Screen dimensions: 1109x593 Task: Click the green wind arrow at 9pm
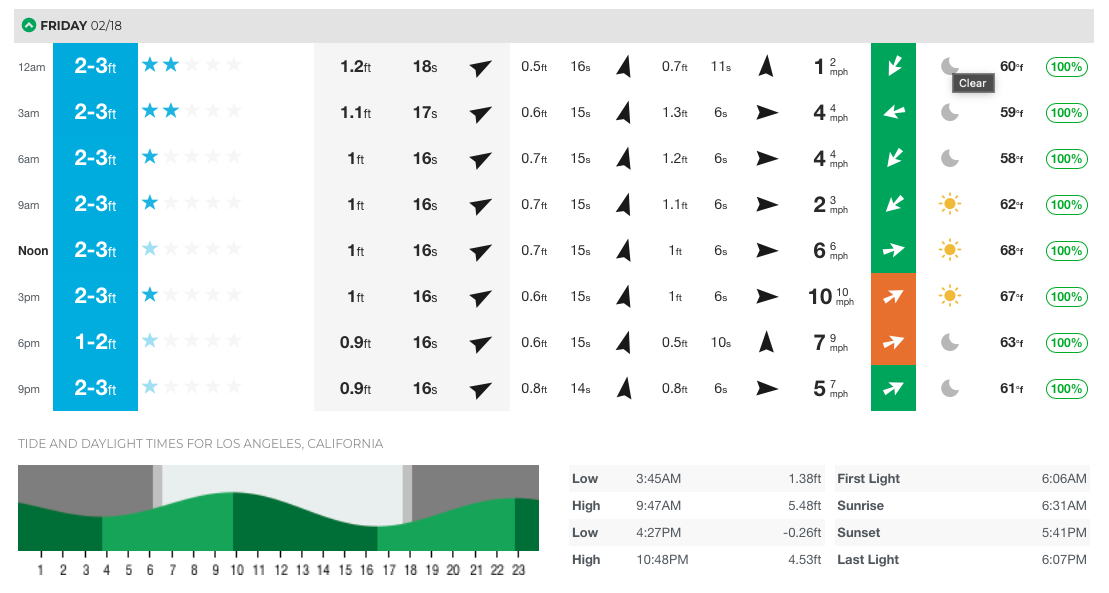click(x=893, y=389)
